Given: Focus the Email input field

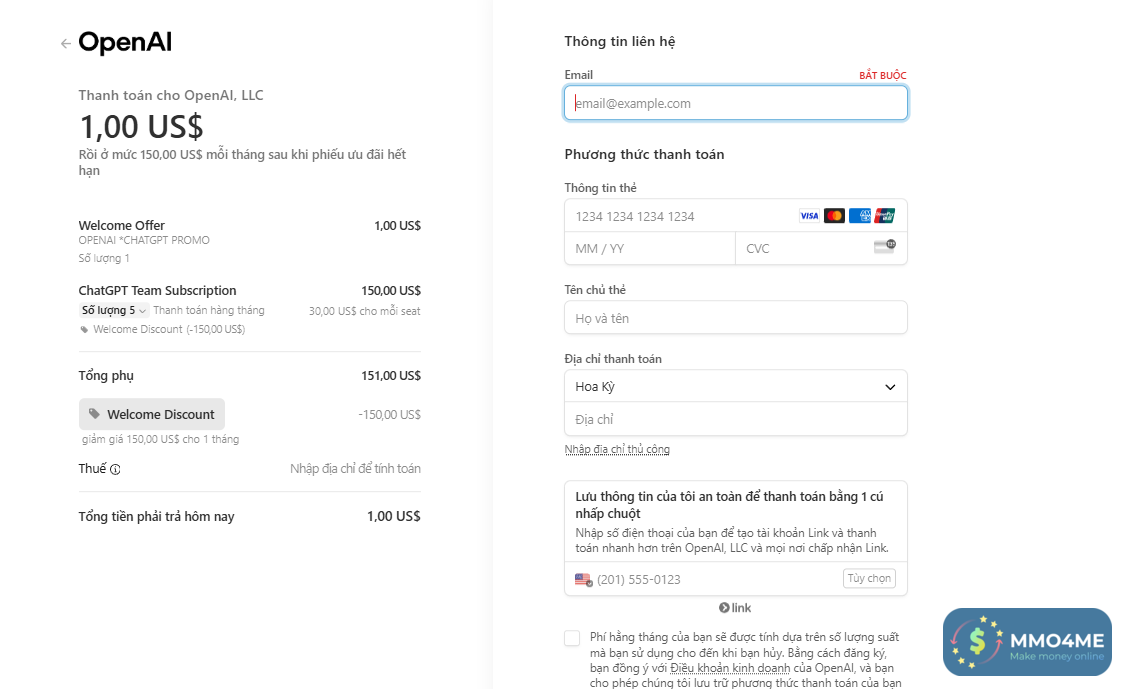Looking at the screenshot, I should [735, 103].
